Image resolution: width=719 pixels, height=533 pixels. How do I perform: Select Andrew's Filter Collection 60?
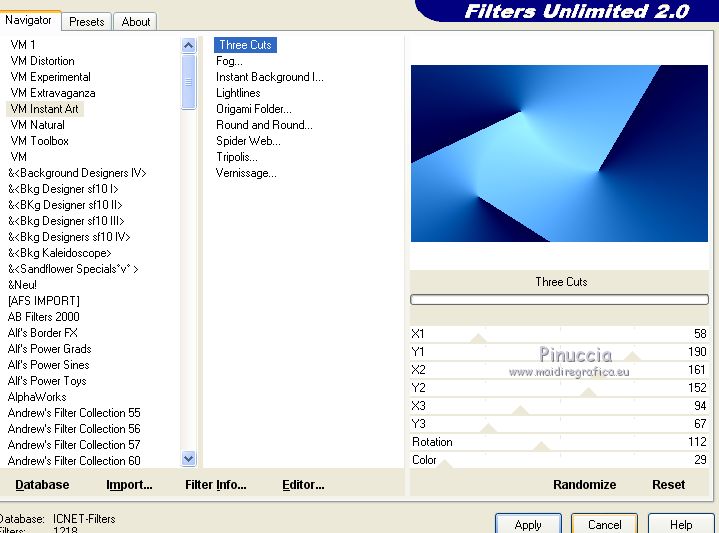74,461
